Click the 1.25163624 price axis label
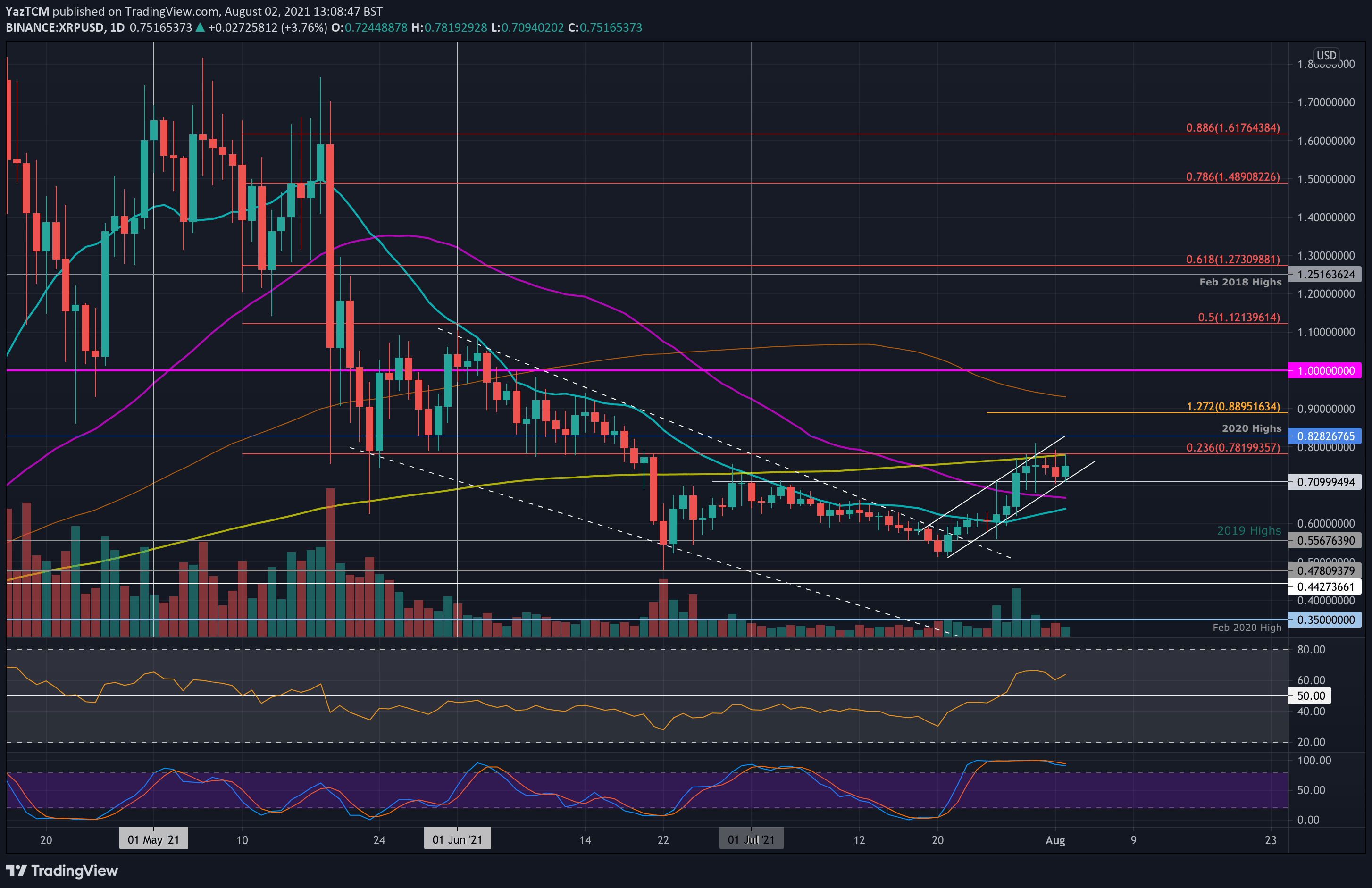 coord(1325,275)
